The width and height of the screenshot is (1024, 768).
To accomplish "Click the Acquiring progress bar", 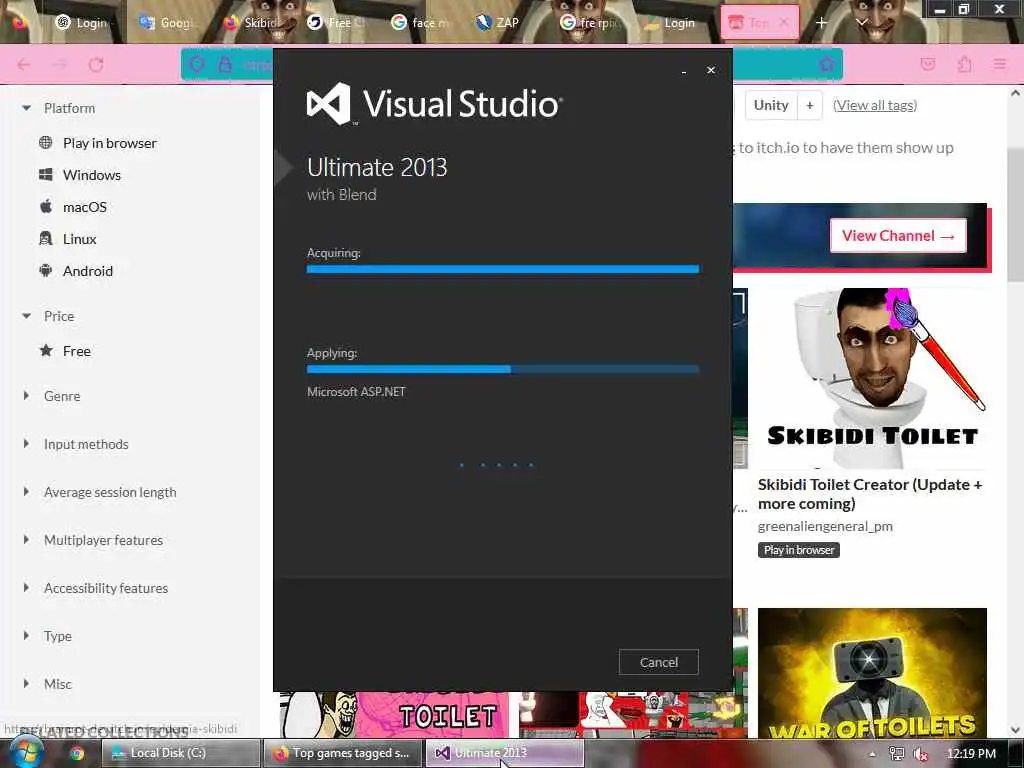I will click(x=503, y=269).
